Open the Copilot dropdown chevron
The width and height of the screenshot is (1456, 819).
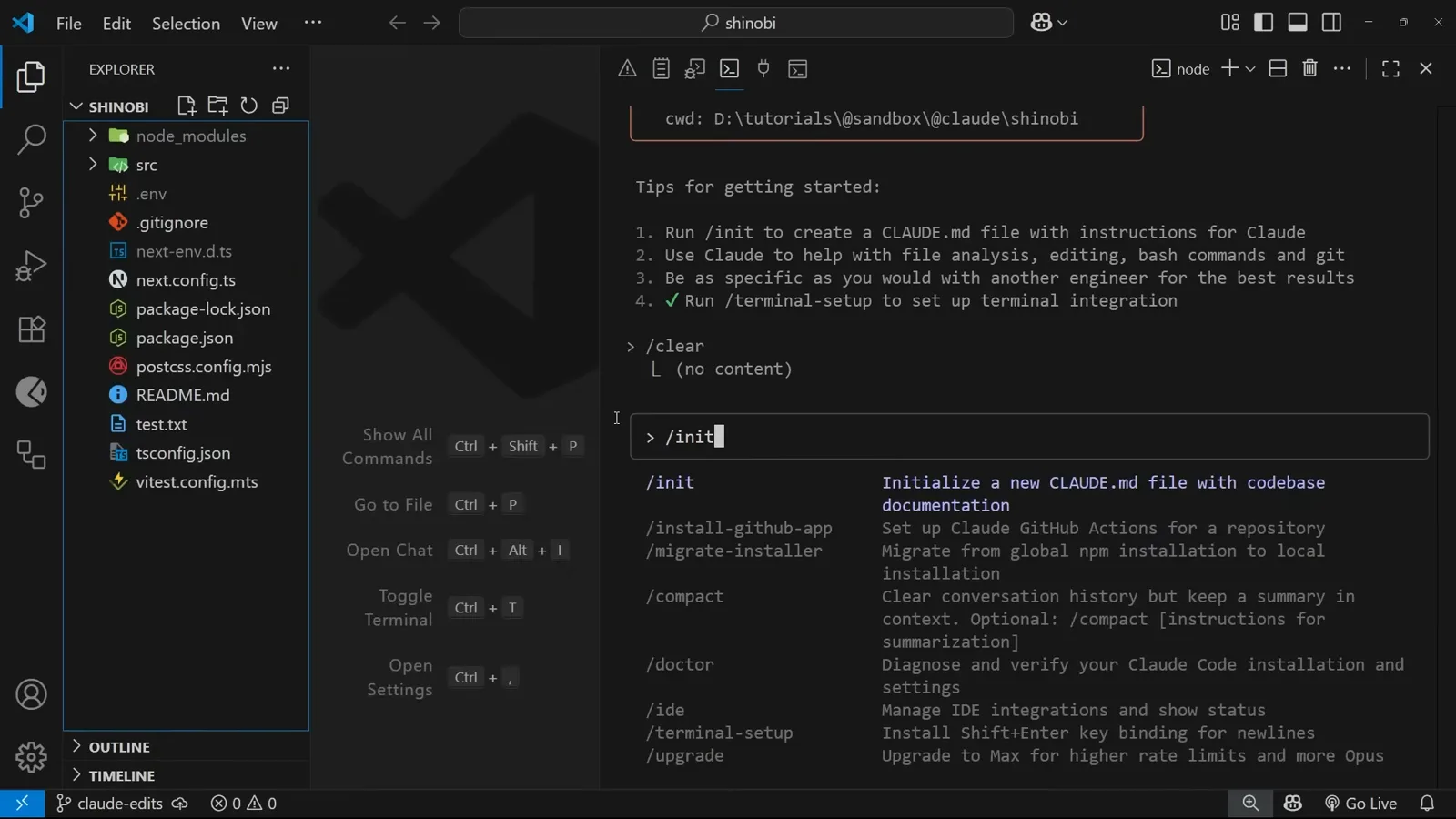[1063, 23]
